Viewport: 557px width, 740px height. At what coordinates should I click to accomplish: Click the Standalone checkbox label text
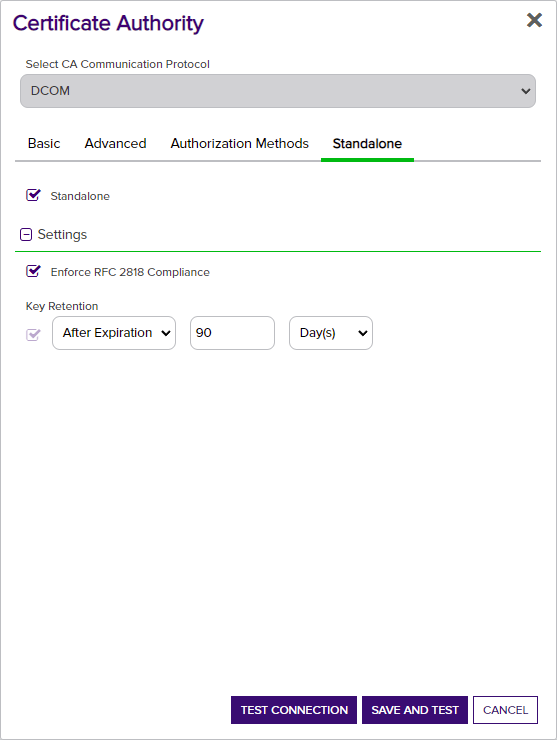click(80, 196)
